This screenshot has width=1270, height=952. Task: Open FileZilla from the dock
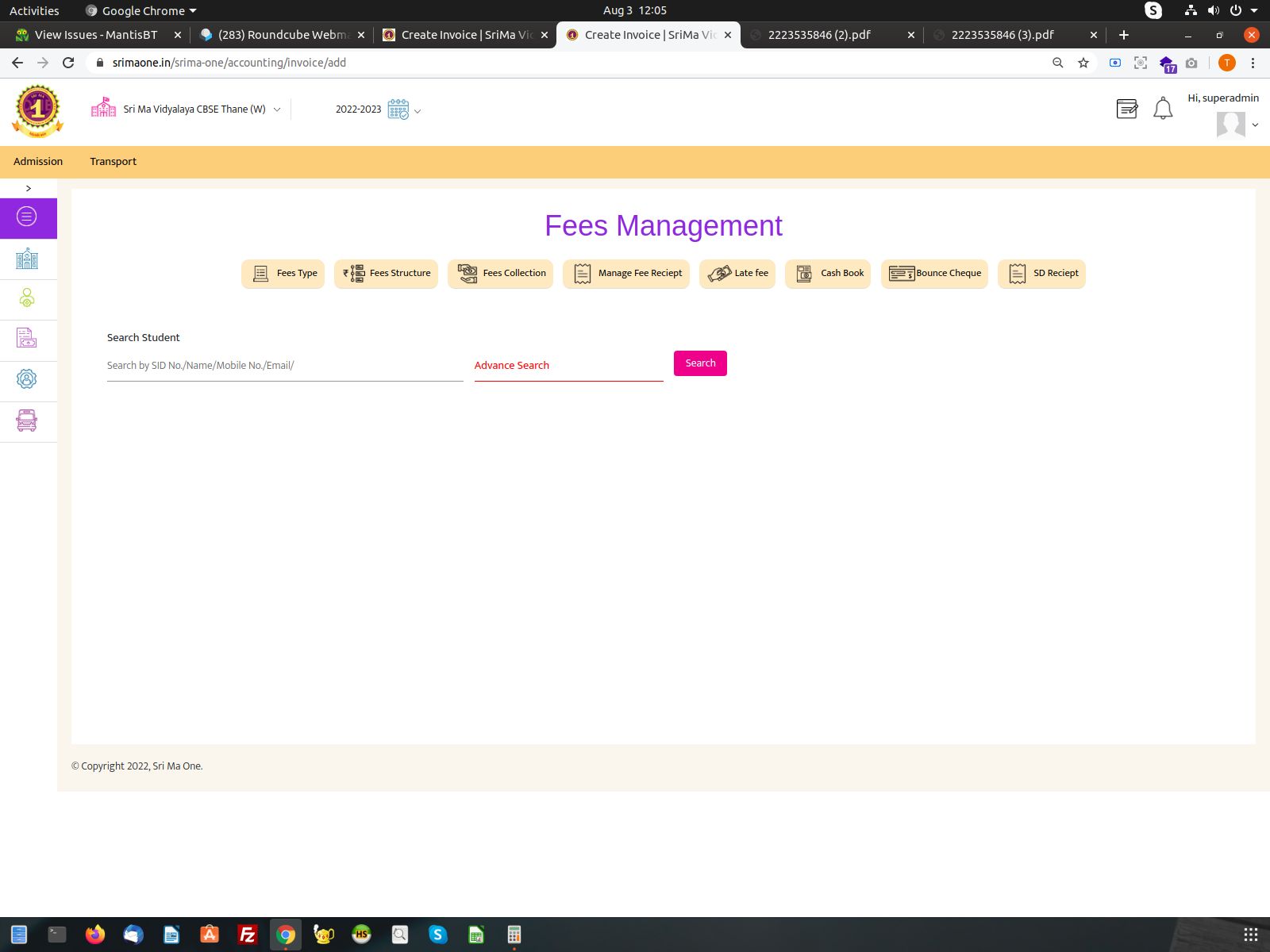pos(248,935)
